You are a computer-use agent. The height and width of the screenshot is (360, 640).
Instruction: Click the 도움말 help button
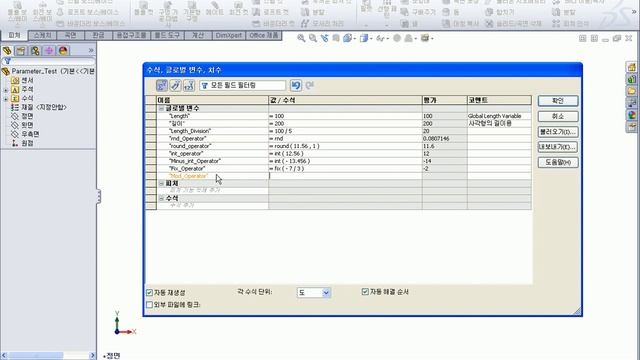tap(558, 162)
